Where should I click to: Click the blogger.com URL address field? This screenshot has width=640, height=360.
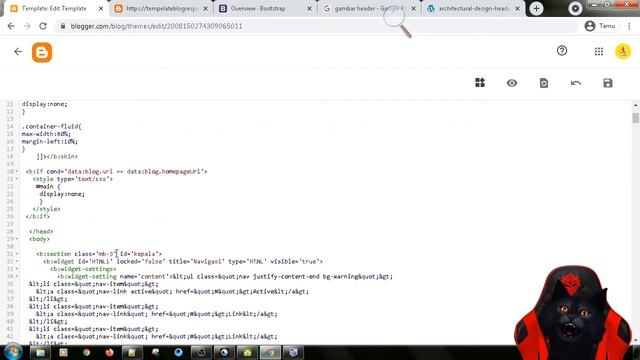click(318, 26)
